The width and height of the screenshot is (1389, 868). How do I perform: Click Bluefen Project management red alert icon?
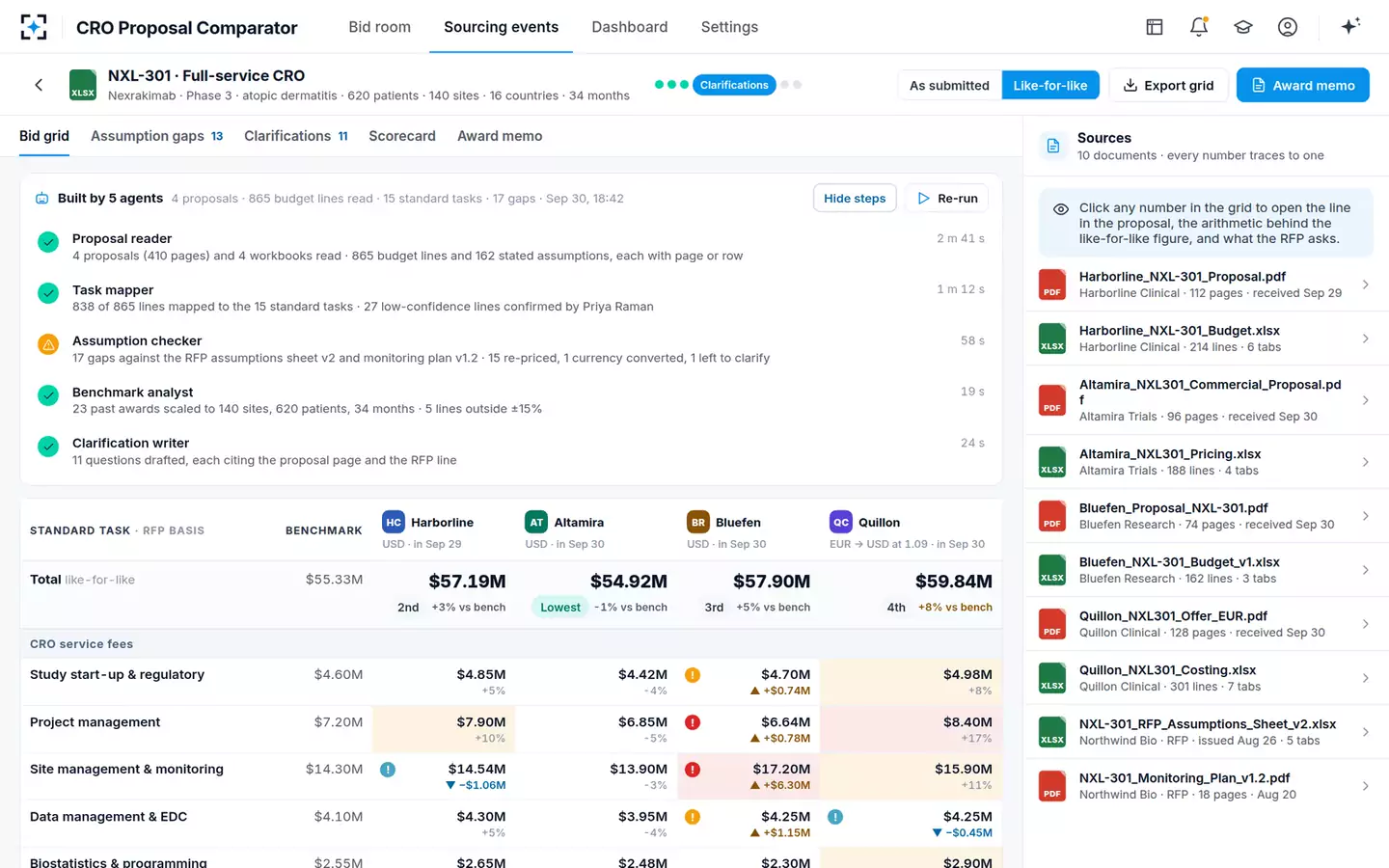click(693, 722)
